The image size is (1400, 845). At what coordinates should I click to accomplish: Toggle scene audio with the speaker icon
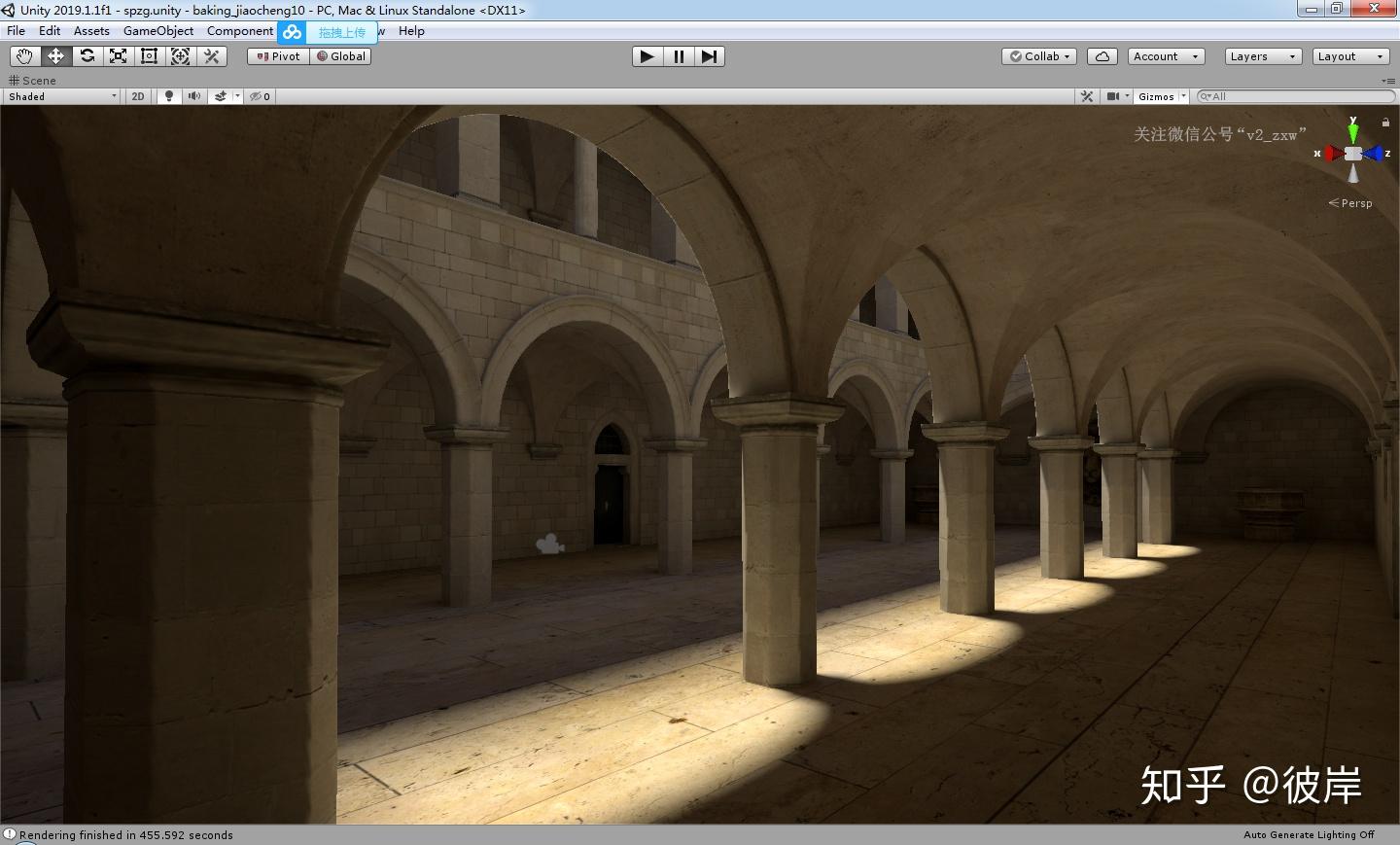click(x=194, y=96)
